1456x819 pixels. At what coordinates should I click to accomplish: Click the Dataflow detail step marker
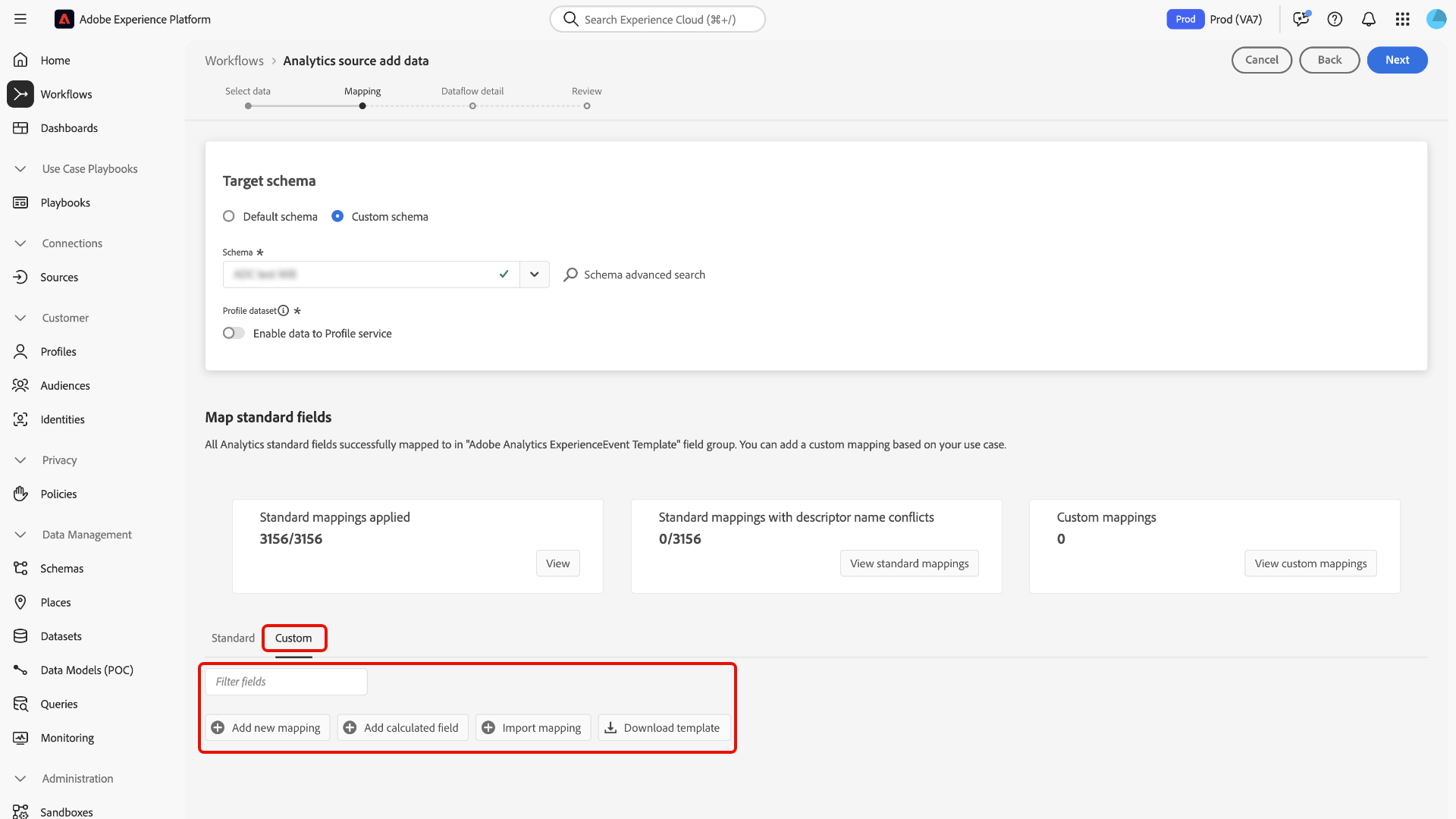pyautogui.click(x=472, y=106)
